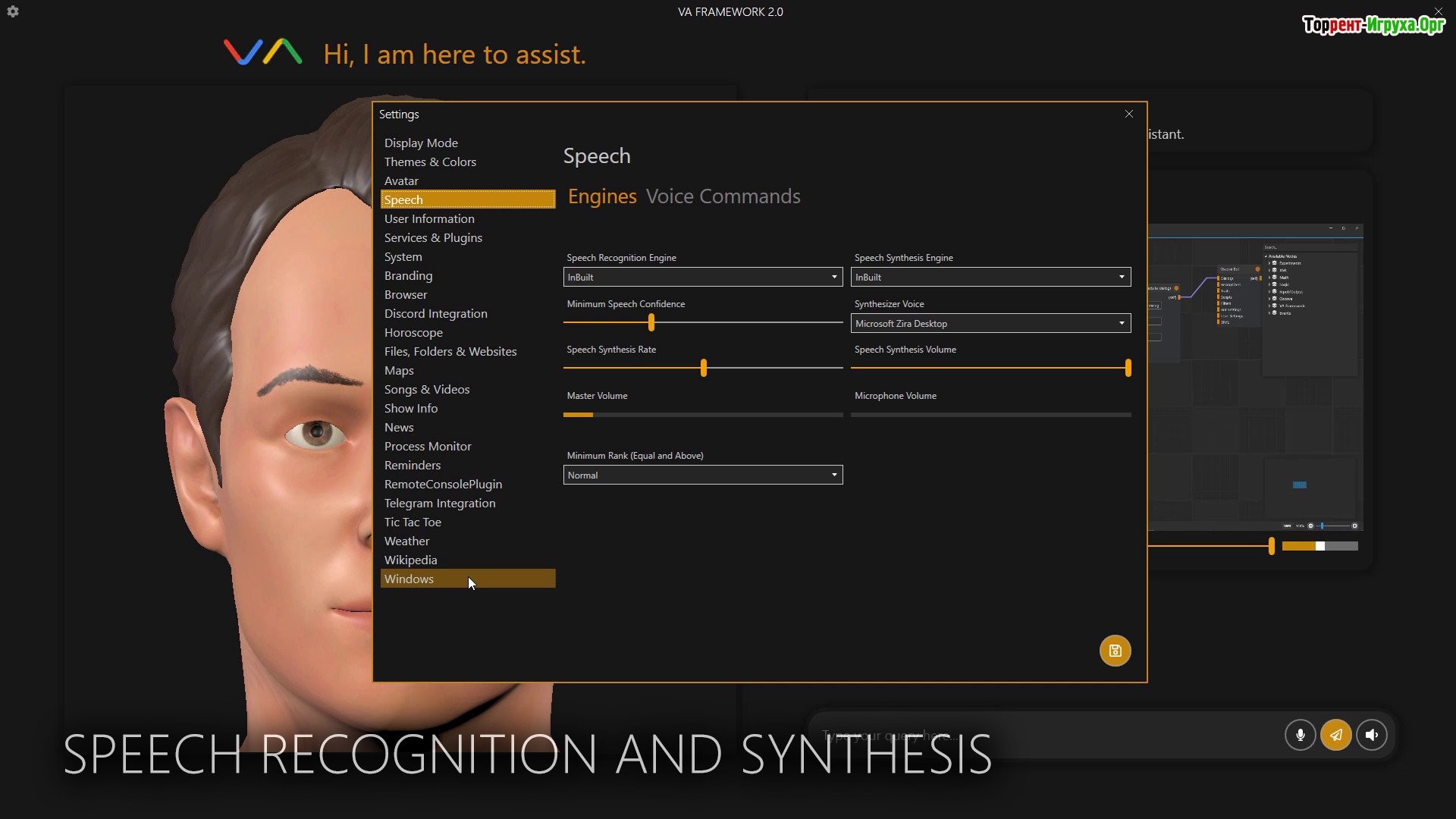Open the gear settings icon
Viewport: 1456px width, 819px height.
[13, 11]
